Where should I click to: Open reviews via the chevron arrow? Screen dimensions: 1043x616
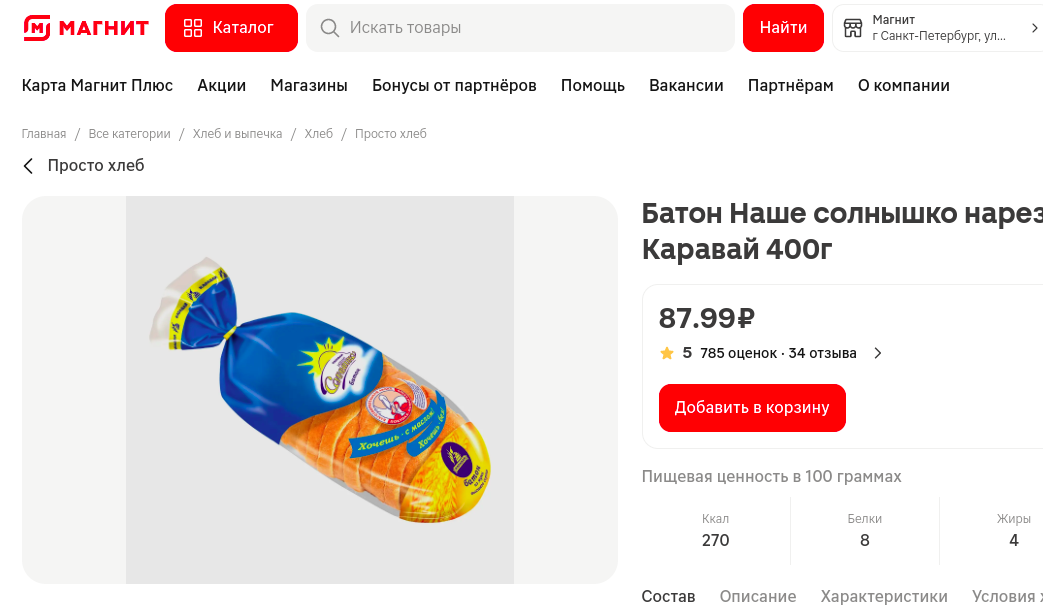click(x=878, y=353)
